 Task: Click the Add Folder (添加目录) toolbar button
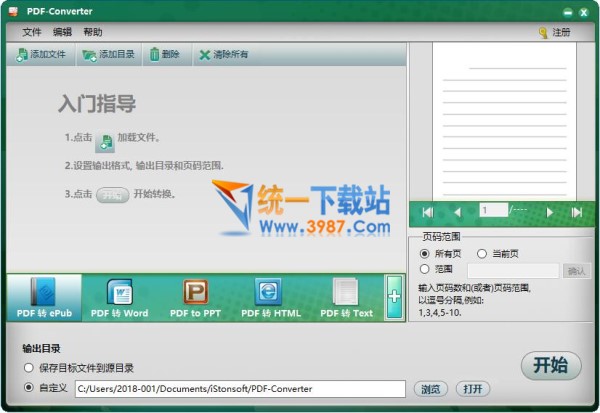109,54
